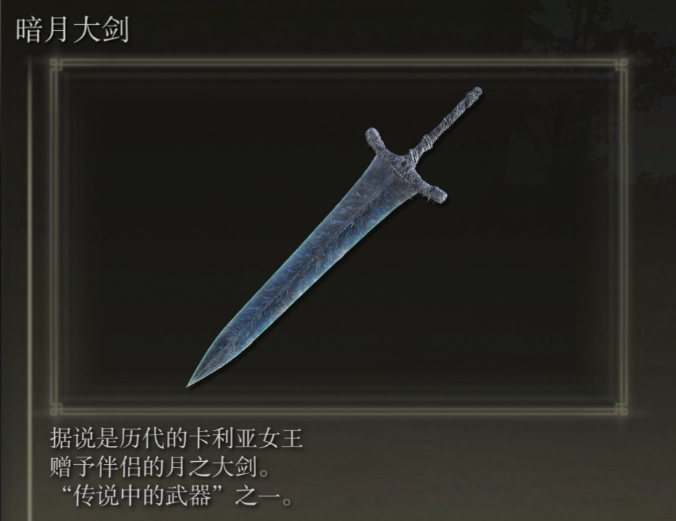Click the top-right corner ornament of frame
Image resolution: width=676 pixels, height=521 pixels.
coord(621,65)
